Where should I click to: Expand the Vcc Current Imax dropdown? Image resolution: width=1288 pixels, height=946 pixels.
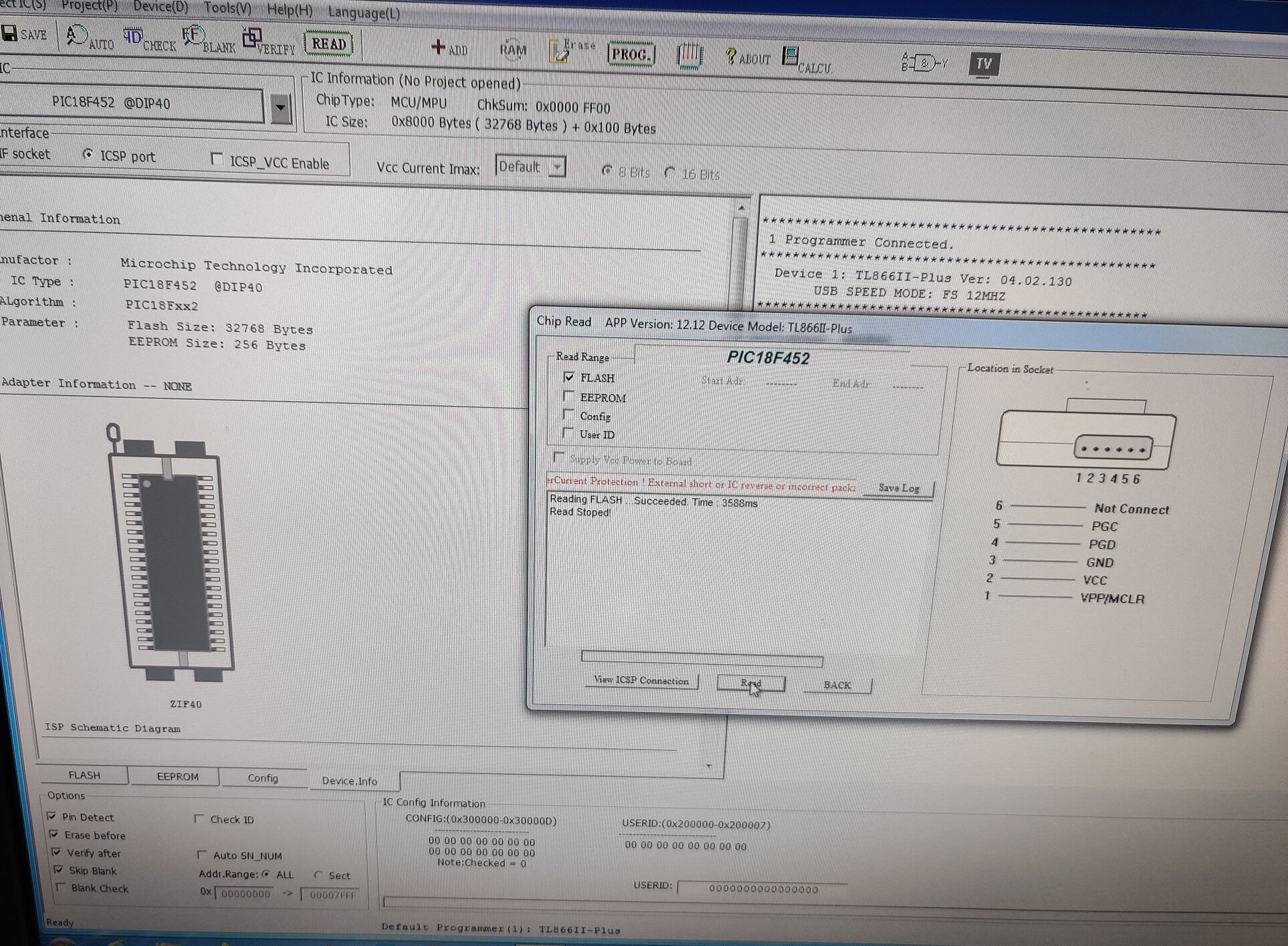point(556,167)
